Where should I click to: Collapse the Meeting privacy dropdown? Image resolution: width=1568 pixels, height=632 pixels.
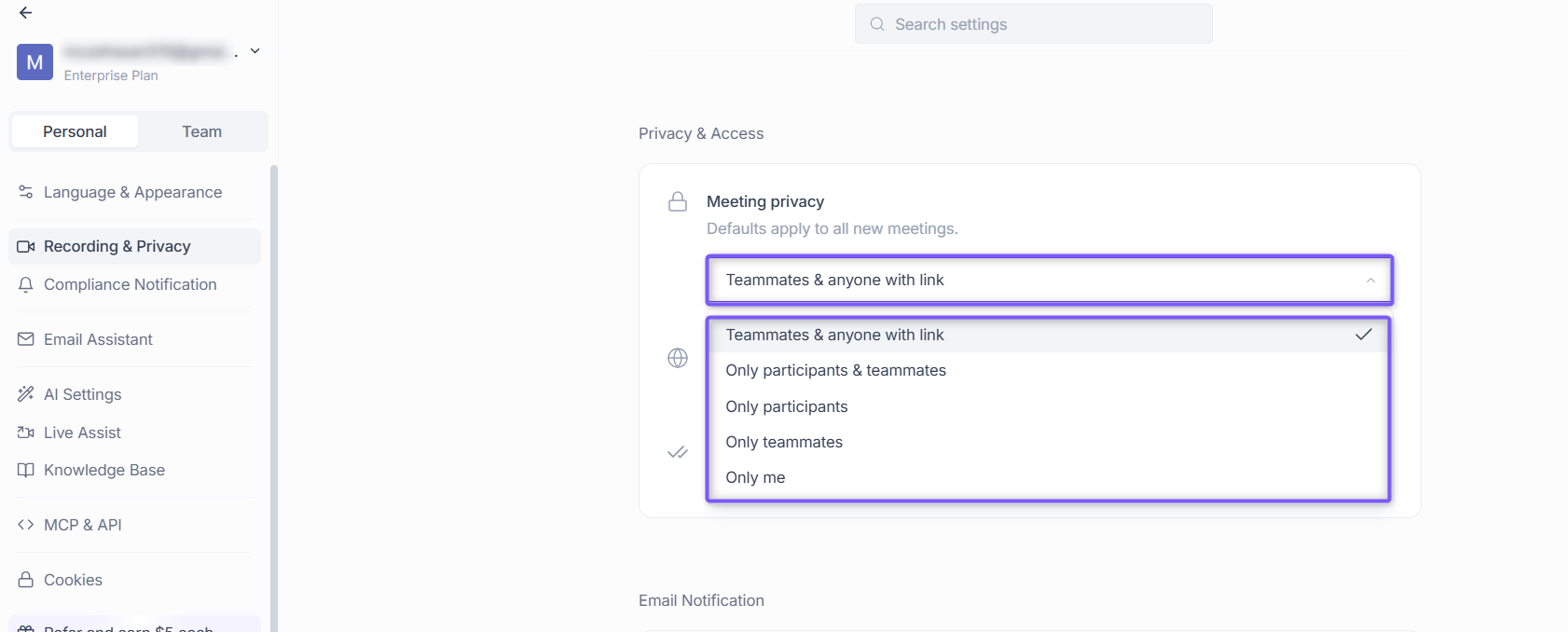click(x=1049, y=280)
